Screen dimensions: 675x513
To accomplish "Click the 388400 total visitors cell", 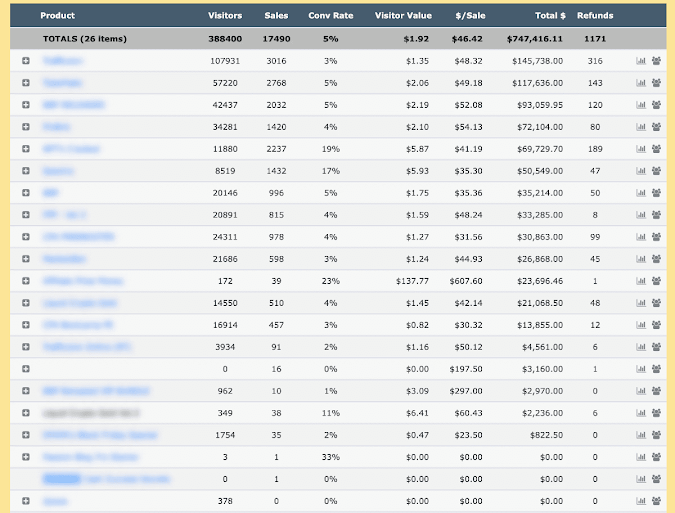I will coord(225,39).
